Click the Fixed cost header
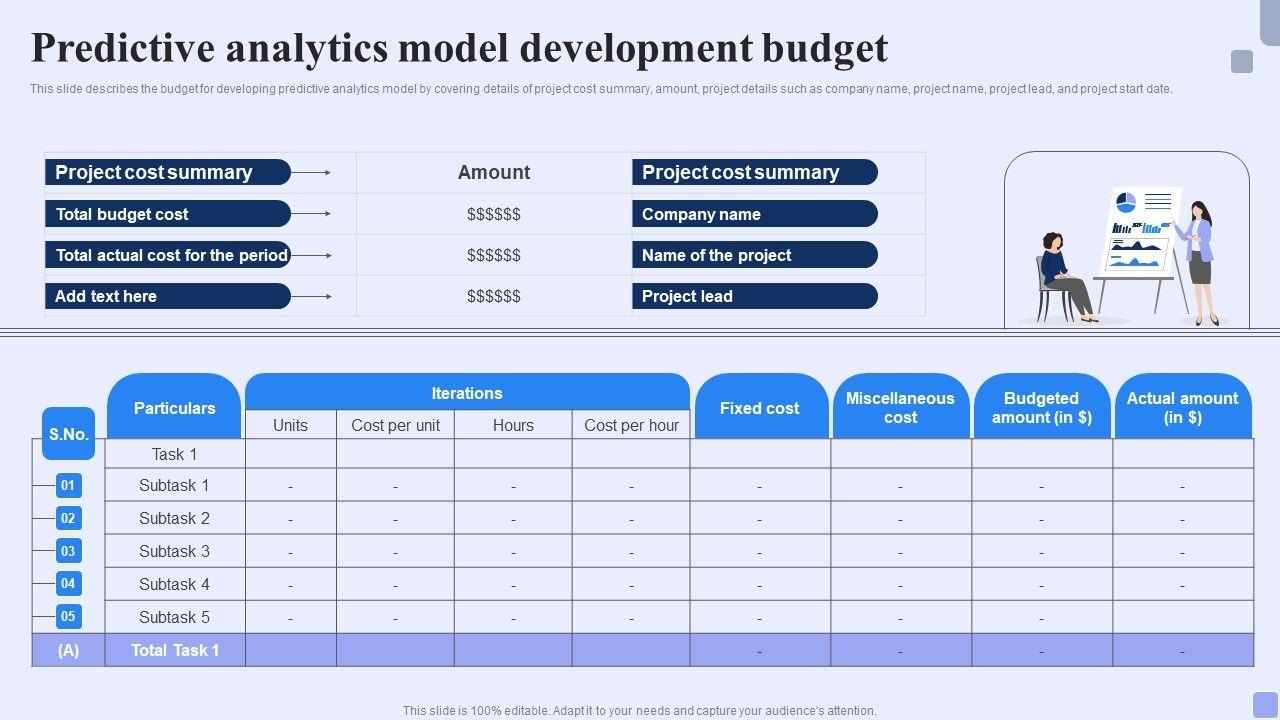 click(760, 408)
